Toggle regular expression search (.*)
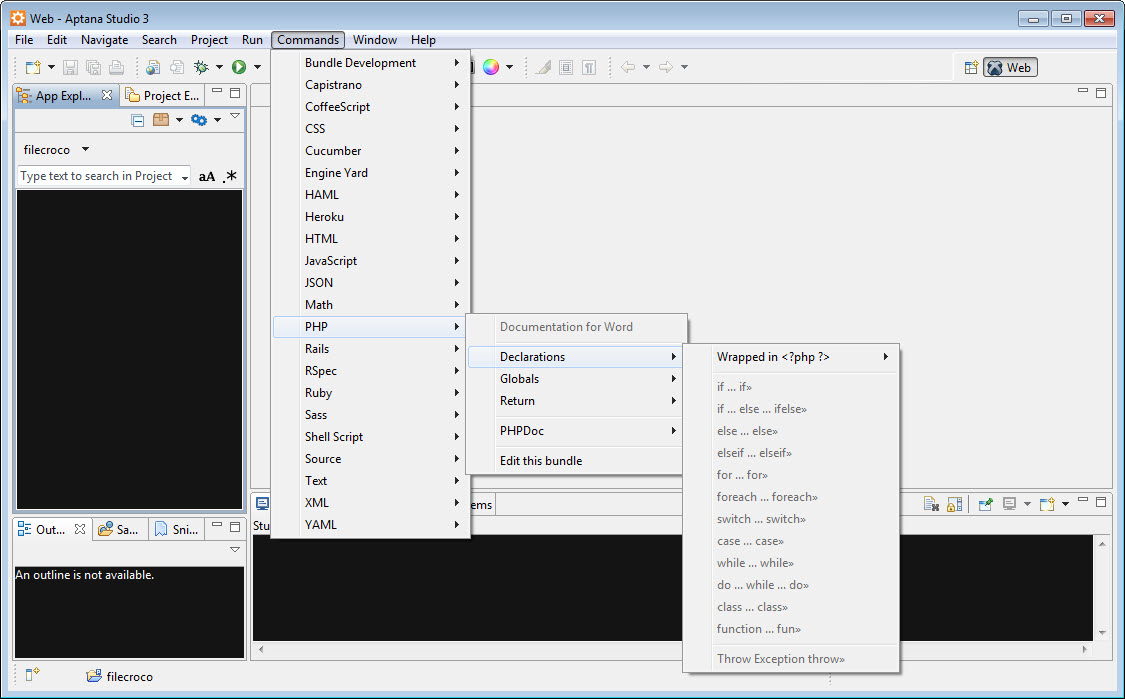 pos(230,177)
